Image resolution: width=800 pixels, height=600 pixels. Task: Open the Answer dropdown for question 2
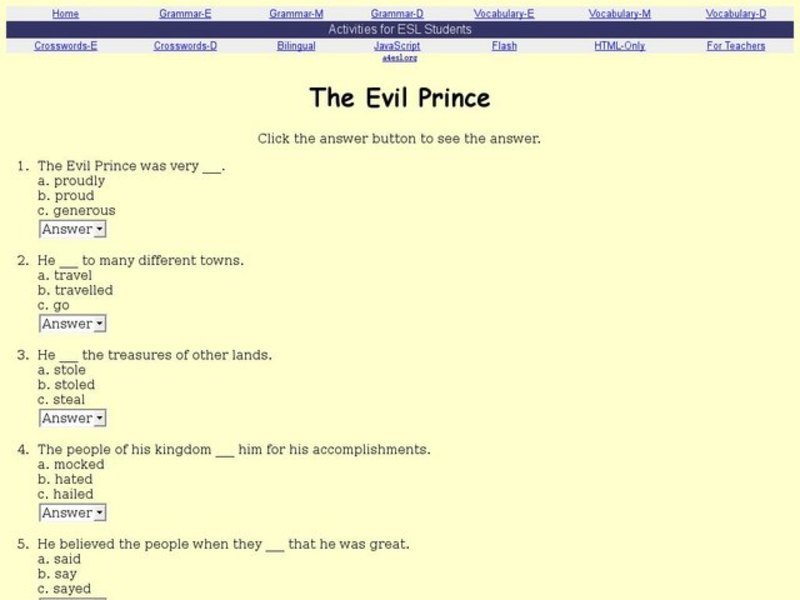click(x=70, y=323)
